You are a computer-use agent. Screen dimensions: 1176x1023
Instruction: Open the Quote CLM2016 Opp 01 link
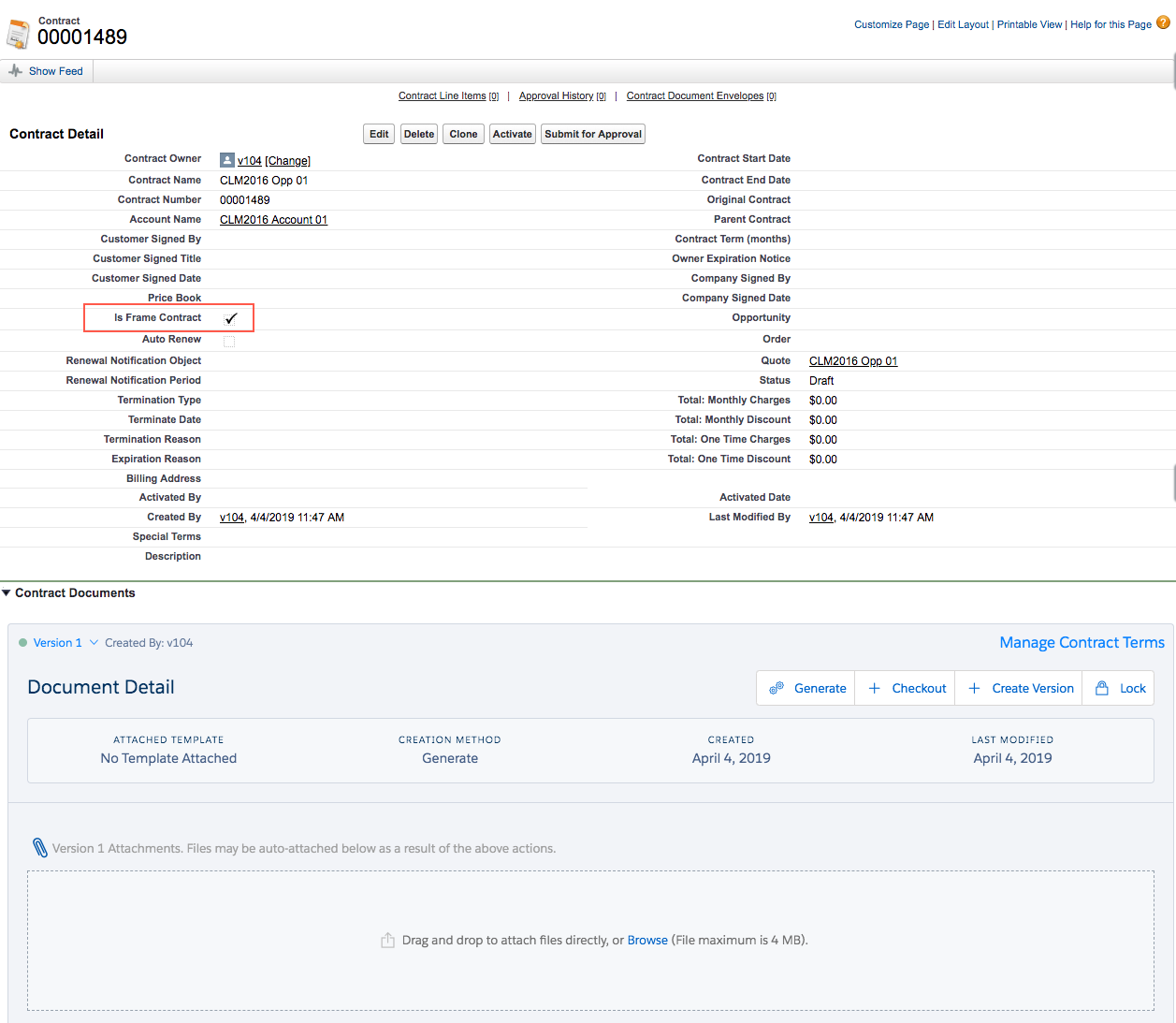pos(853,361)
